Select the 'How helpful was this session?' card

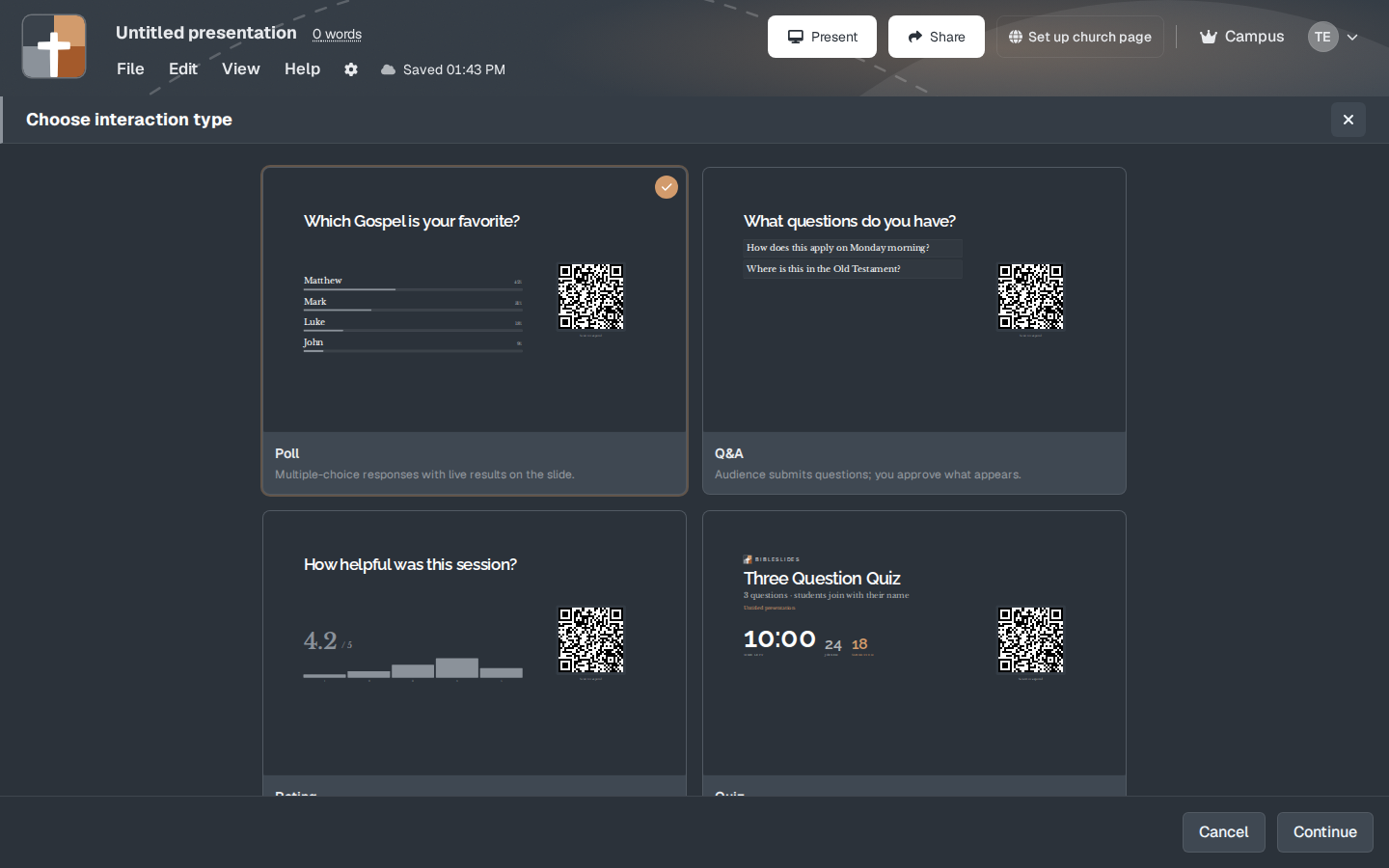pos(475,653)
